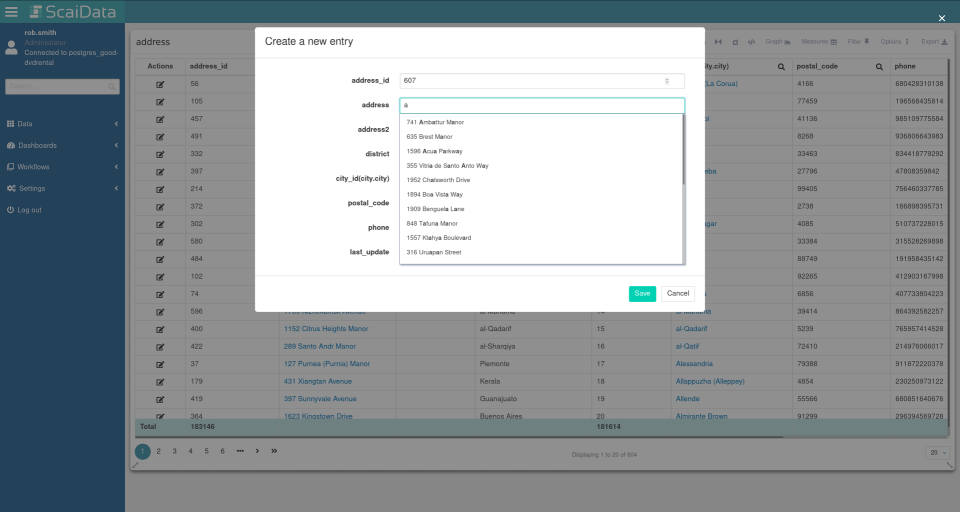Click the square window icon in toolbar

click(x=735, y=42)
